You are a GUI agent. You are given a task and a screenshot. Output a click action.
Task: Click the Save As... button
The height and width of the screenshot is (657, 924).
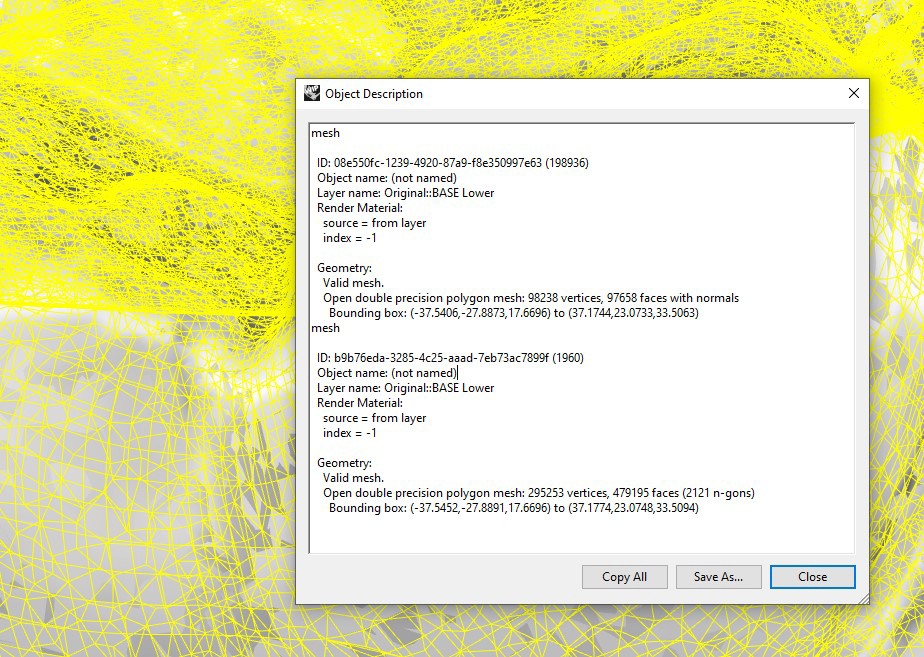tap(718, 577)
